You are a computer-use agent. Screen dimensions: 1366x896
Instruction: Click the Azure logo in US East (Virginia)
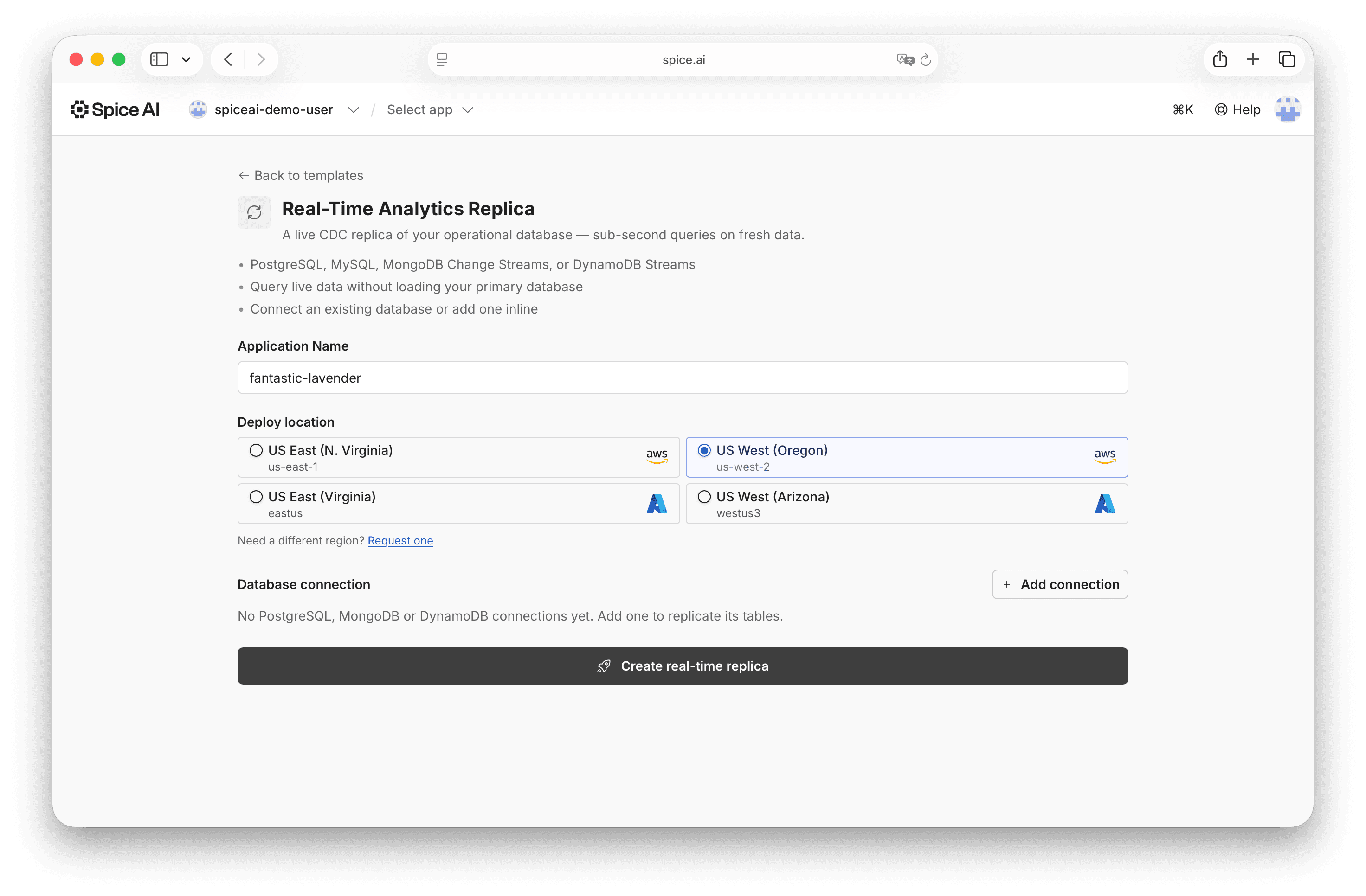[x=657, y=504]
